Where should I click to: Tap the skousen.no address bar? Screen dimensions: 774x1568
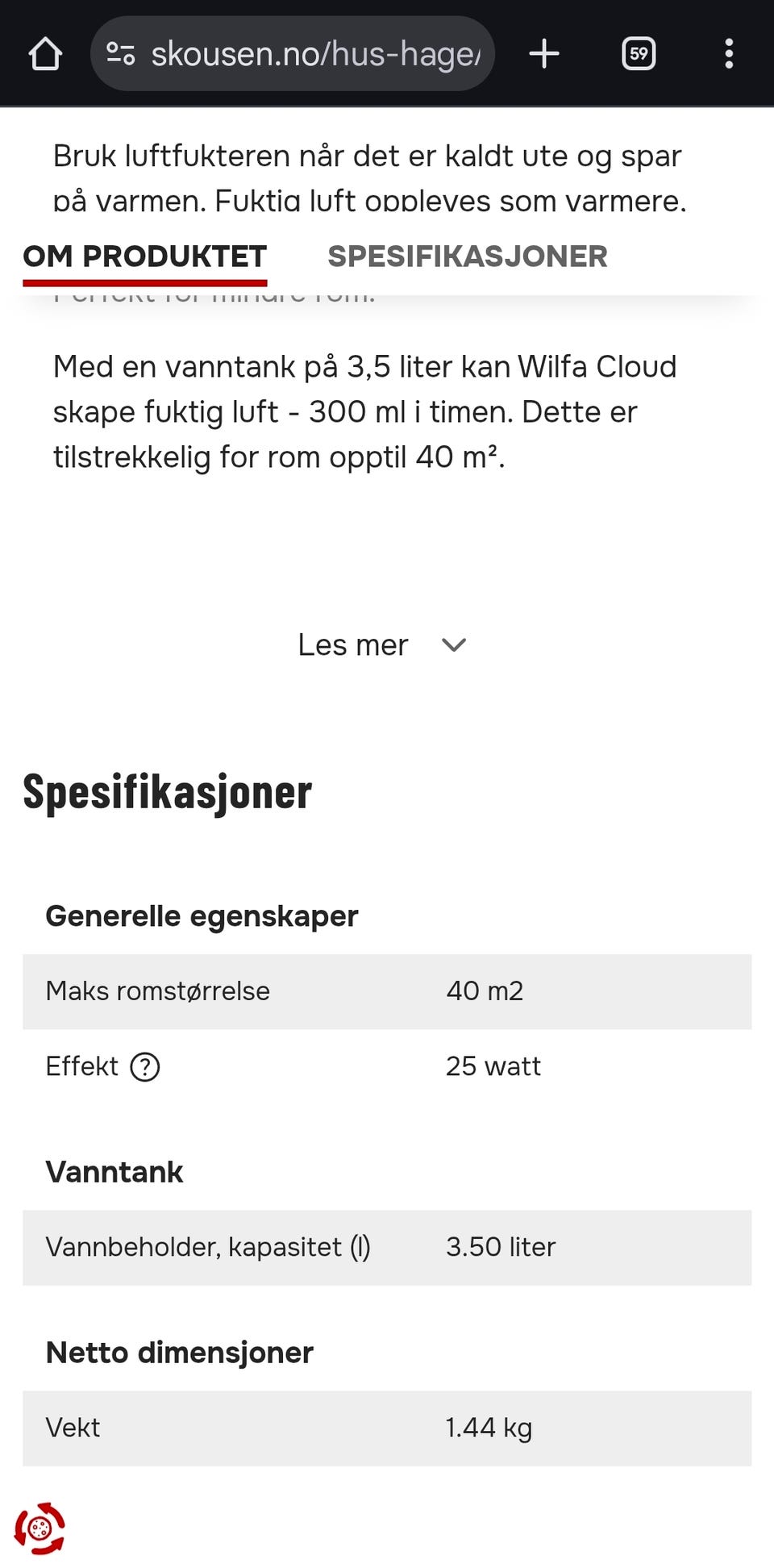click(x=316, y=53)
